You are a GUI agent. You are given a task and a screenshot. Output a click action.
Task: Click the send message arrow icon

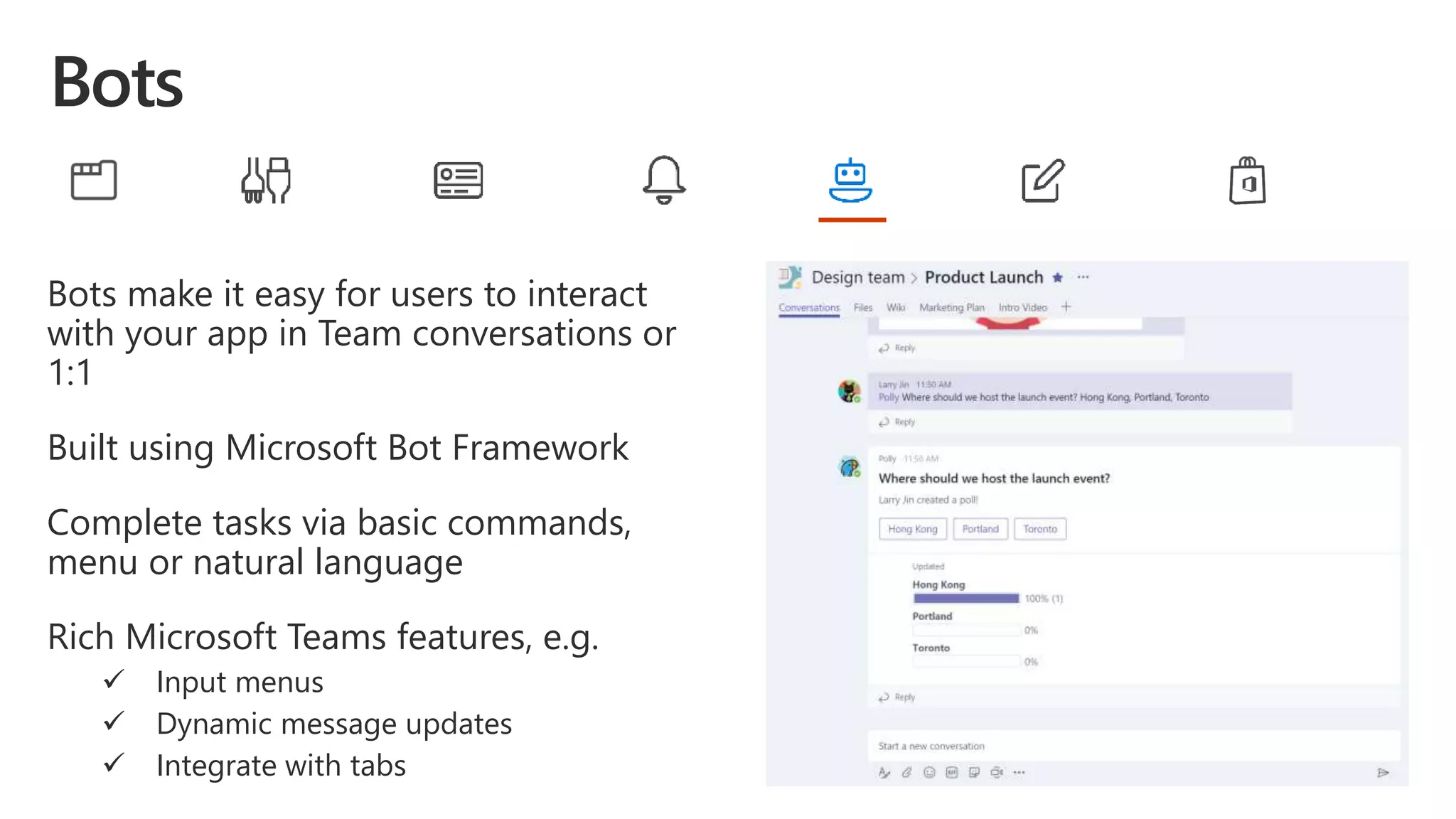1383,773
